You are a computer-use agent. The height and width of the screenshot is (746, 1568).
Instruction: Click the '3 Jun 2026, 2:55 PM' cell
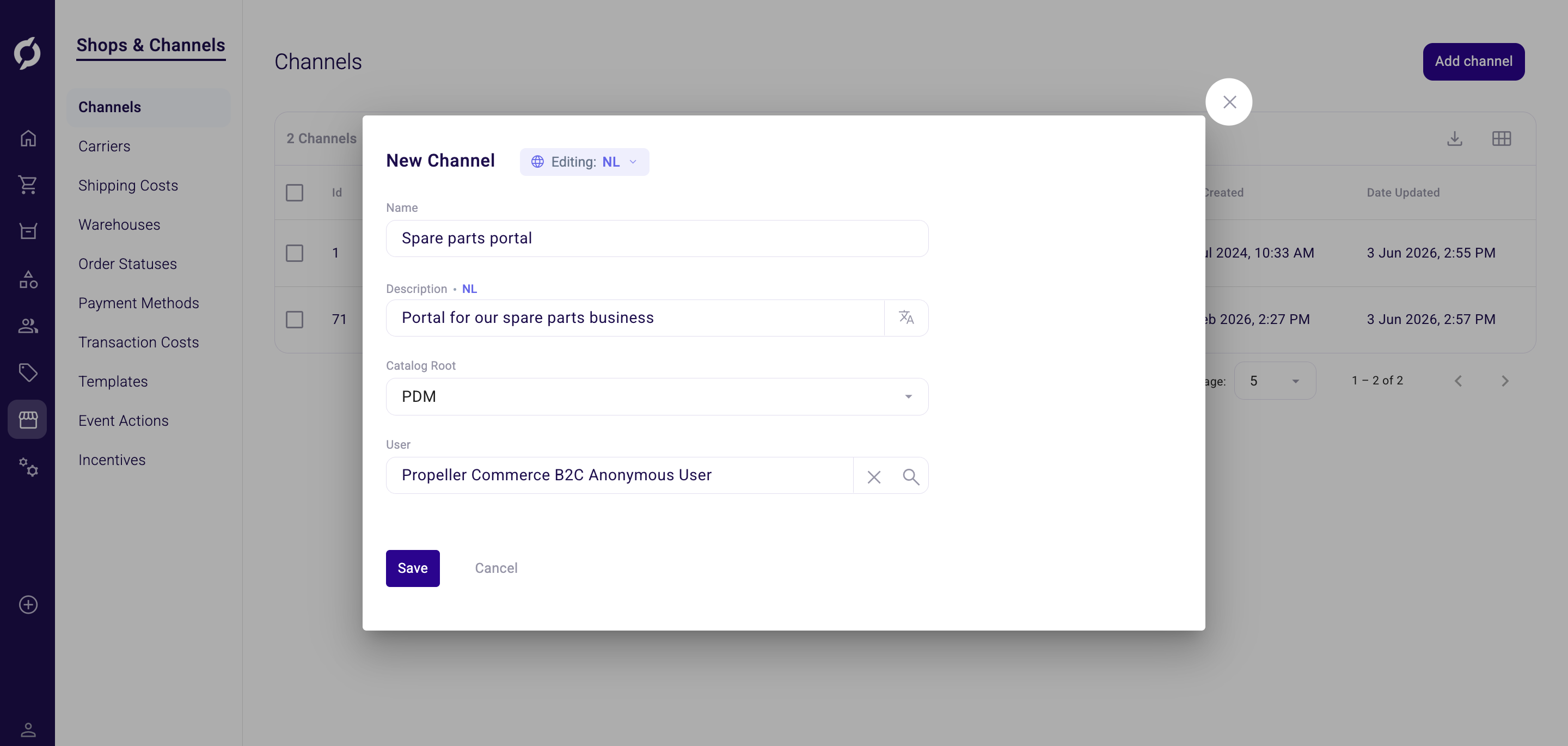(1431, 253)
